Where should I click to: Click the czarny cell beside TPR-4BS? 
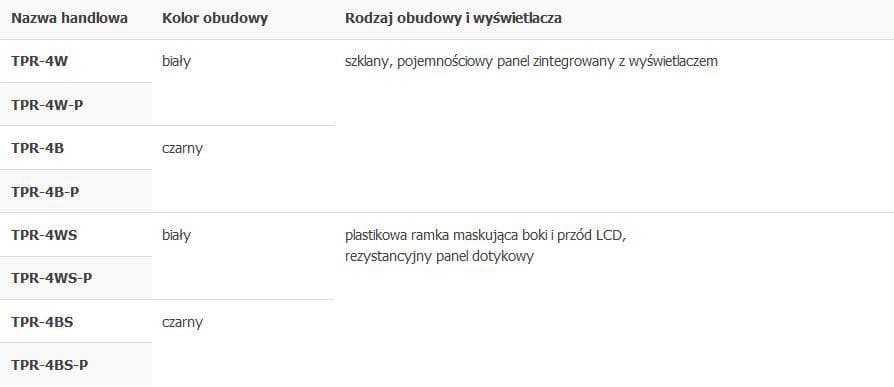182,323
